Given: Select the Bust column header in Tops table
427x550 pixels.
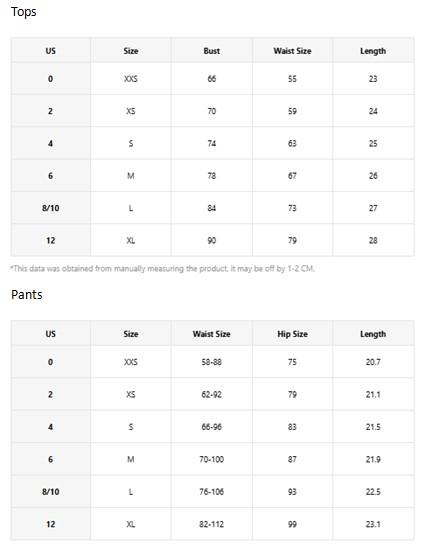Looking at the screenshot, I should pyautogui.click(x=212, y=51).
